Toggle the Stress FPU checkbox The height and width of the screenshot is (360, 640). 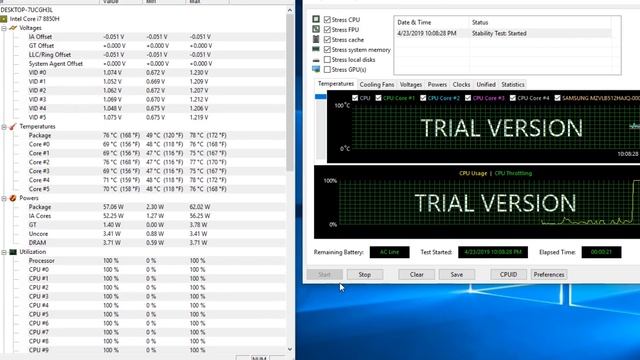327,29
